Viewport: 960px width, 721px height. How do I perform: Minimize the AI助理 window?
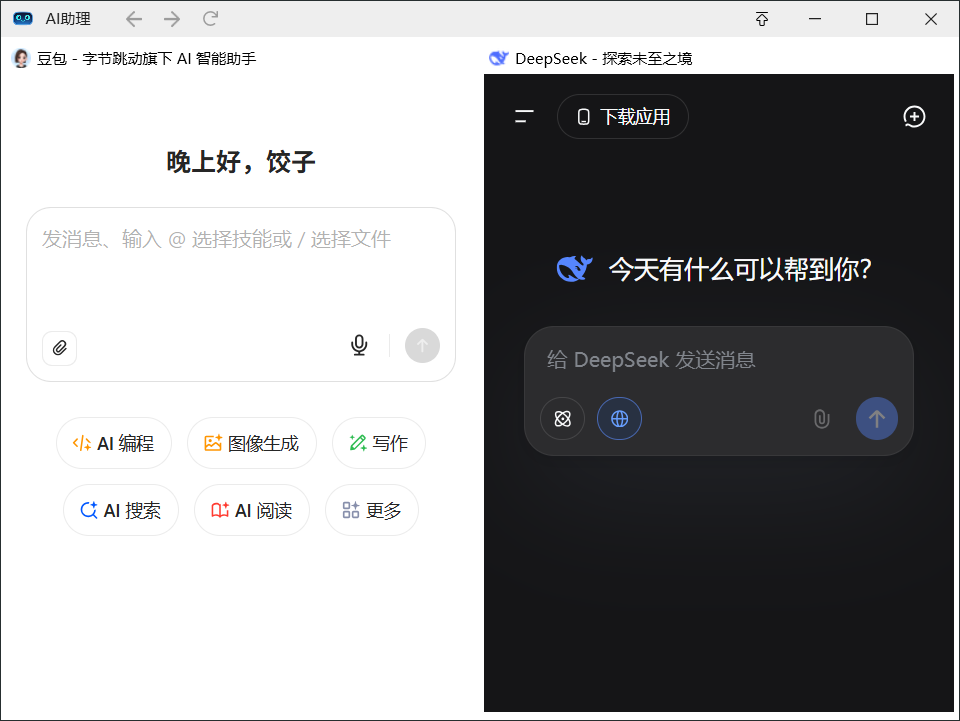click(x=815, y=19)
